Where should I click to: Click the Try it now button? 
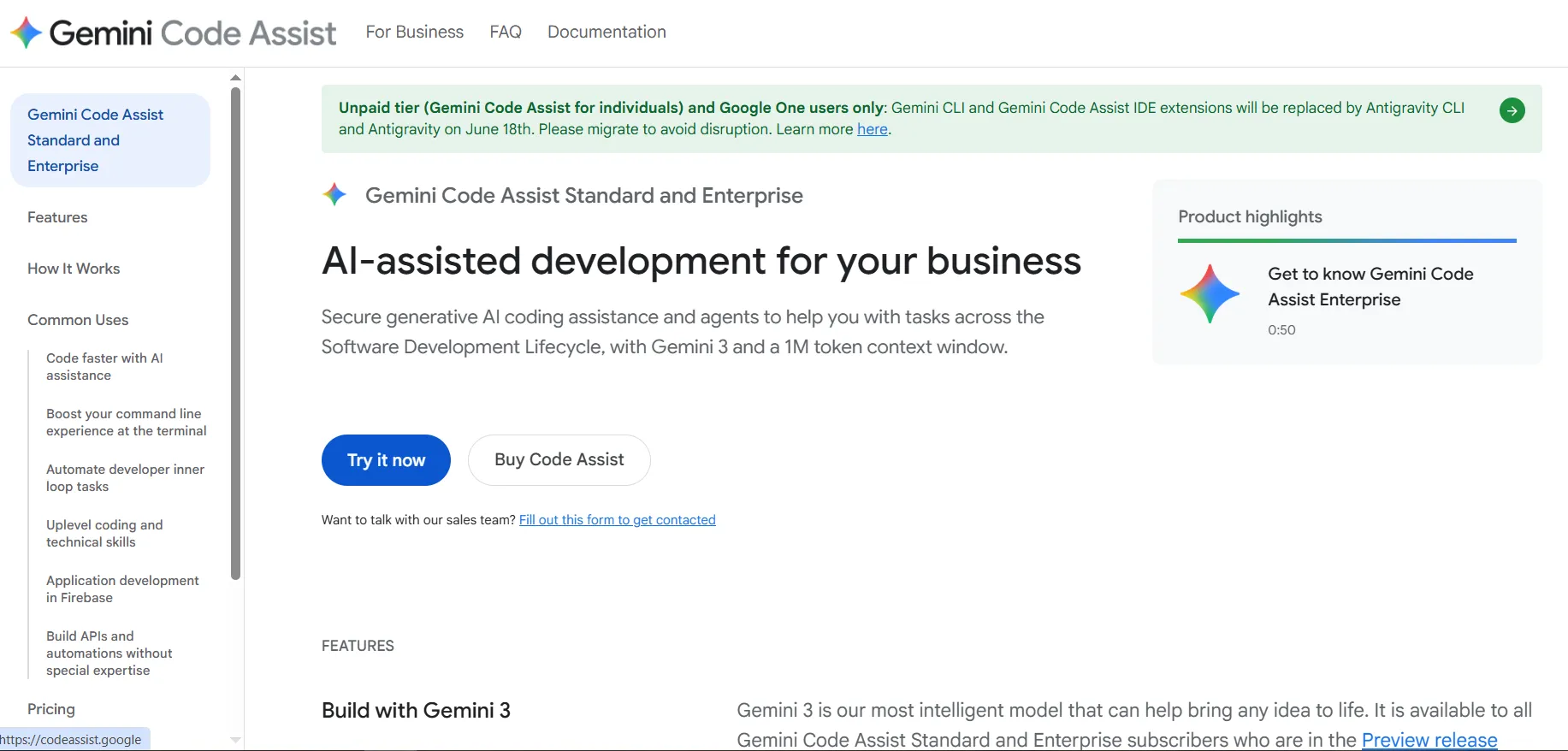(386, 460)
